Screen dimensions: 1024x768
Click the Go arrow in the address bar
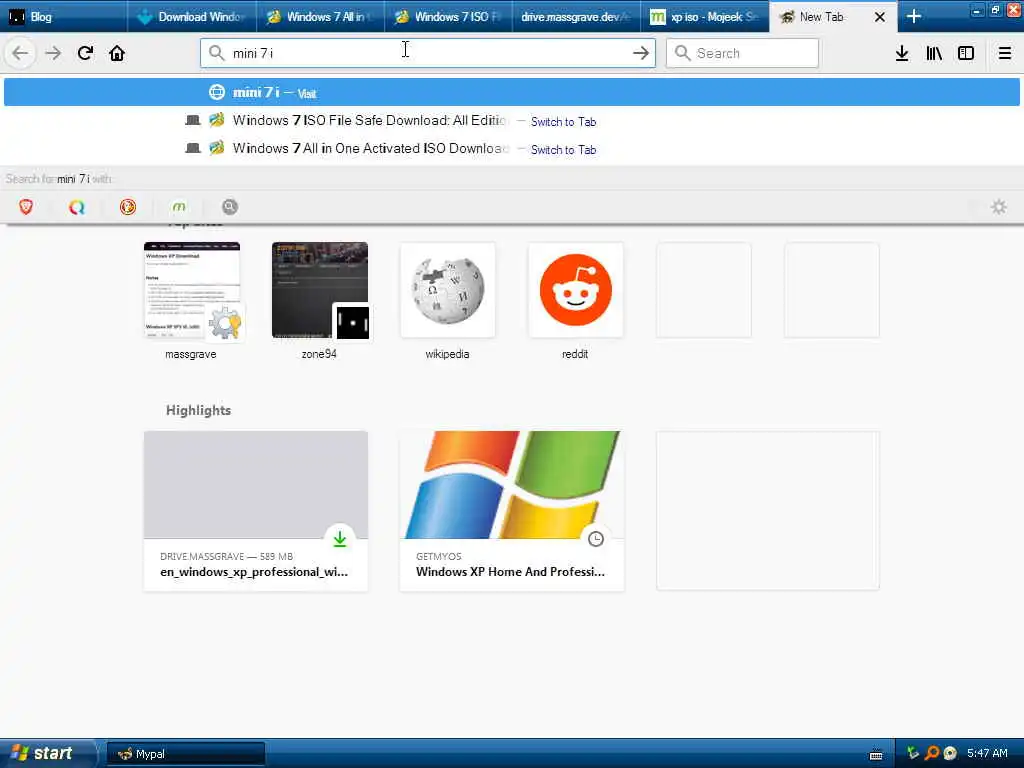641,53
